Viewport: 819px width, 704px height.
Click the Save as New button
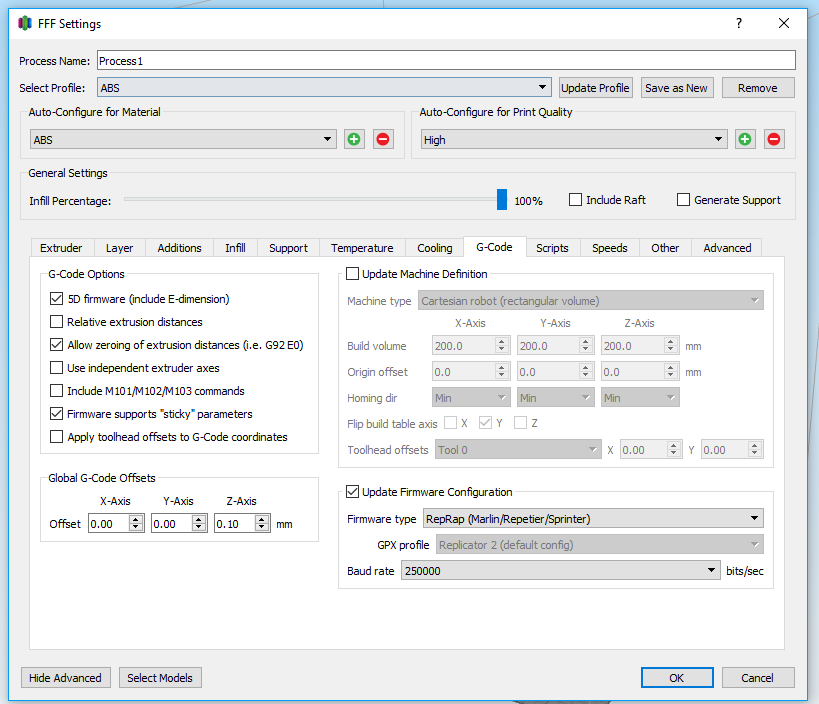pos(676,88)
